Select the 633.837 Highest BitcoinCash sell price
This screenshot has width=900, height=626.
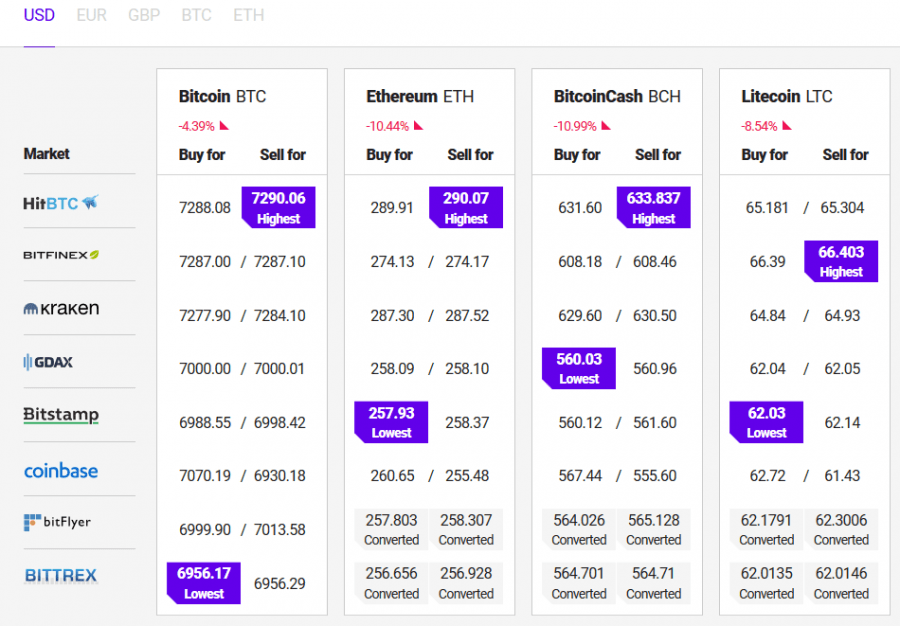pos(654,207)
